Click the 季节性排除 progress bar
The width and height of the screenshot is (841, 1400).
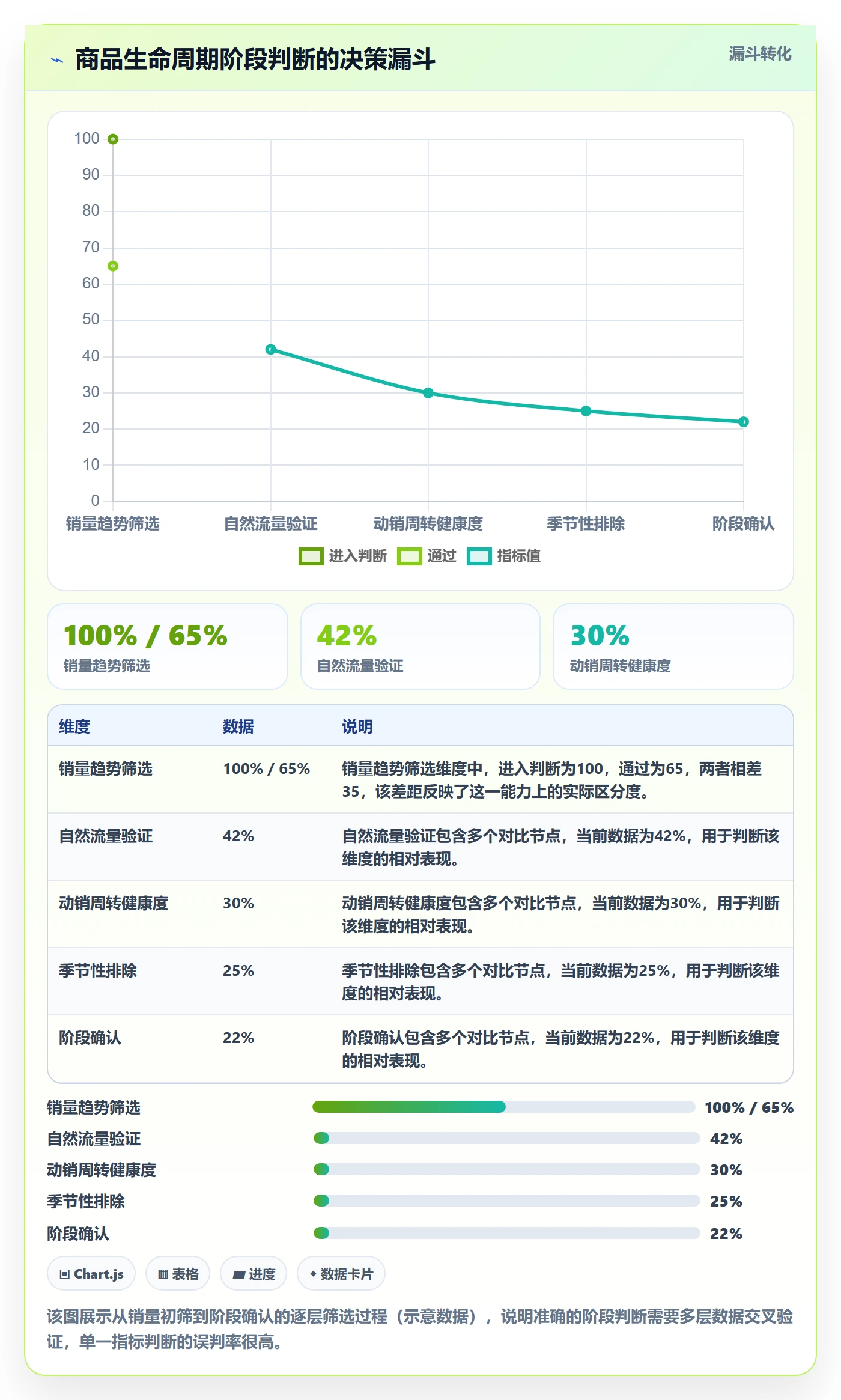tap(506, 1201)
